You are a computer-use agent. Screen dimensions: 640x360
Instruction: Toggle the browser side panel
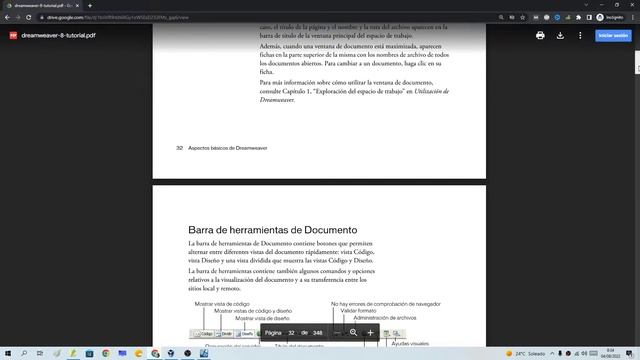pos(589,18)
